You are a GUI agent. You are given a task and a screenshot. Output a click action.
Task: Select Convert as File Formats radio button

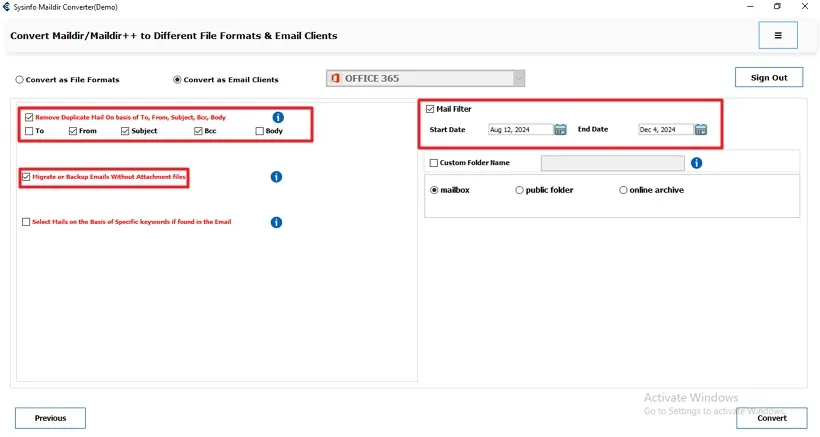pos(19,80)
